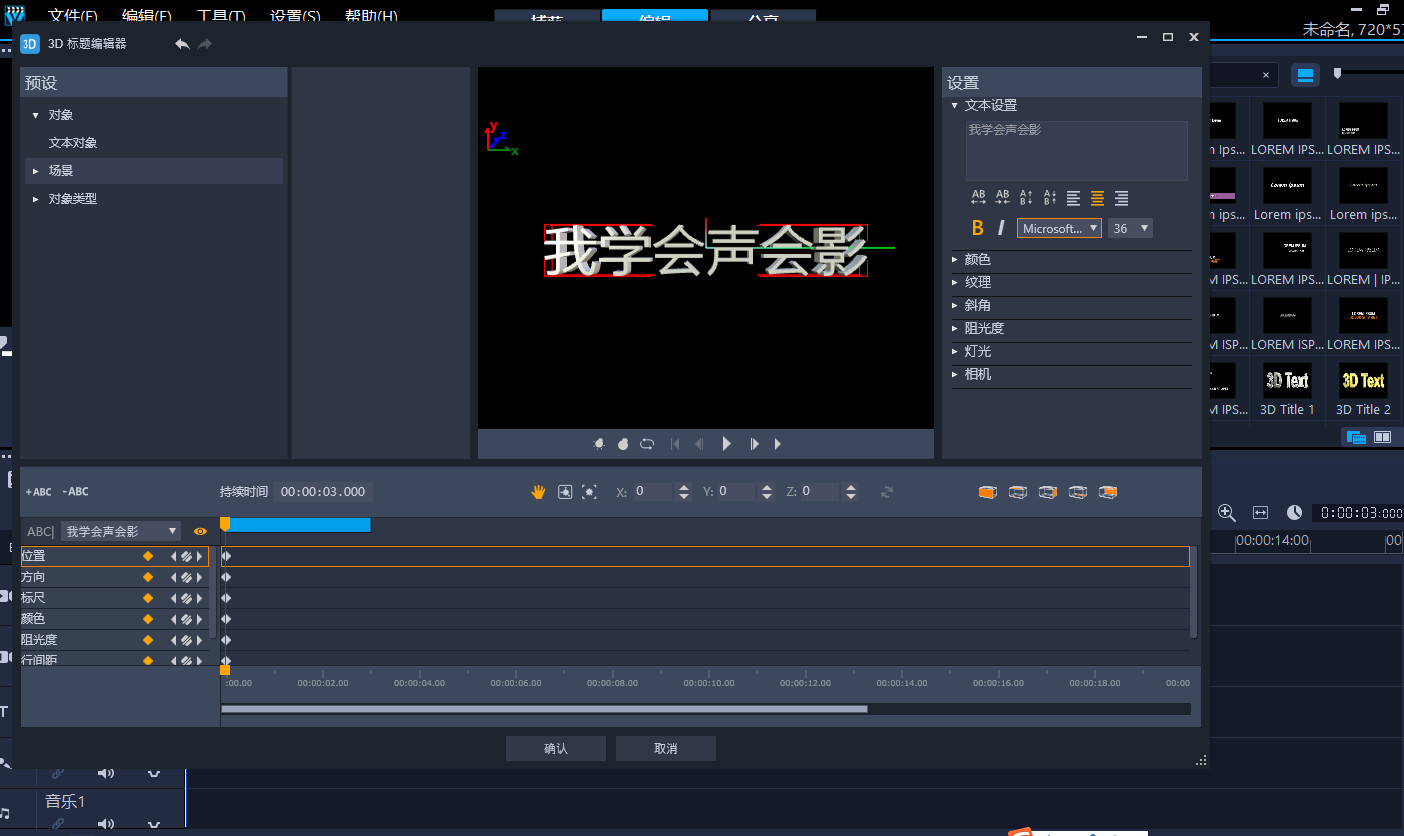Go to next keyframe on 位置 row

coord(199,556)
